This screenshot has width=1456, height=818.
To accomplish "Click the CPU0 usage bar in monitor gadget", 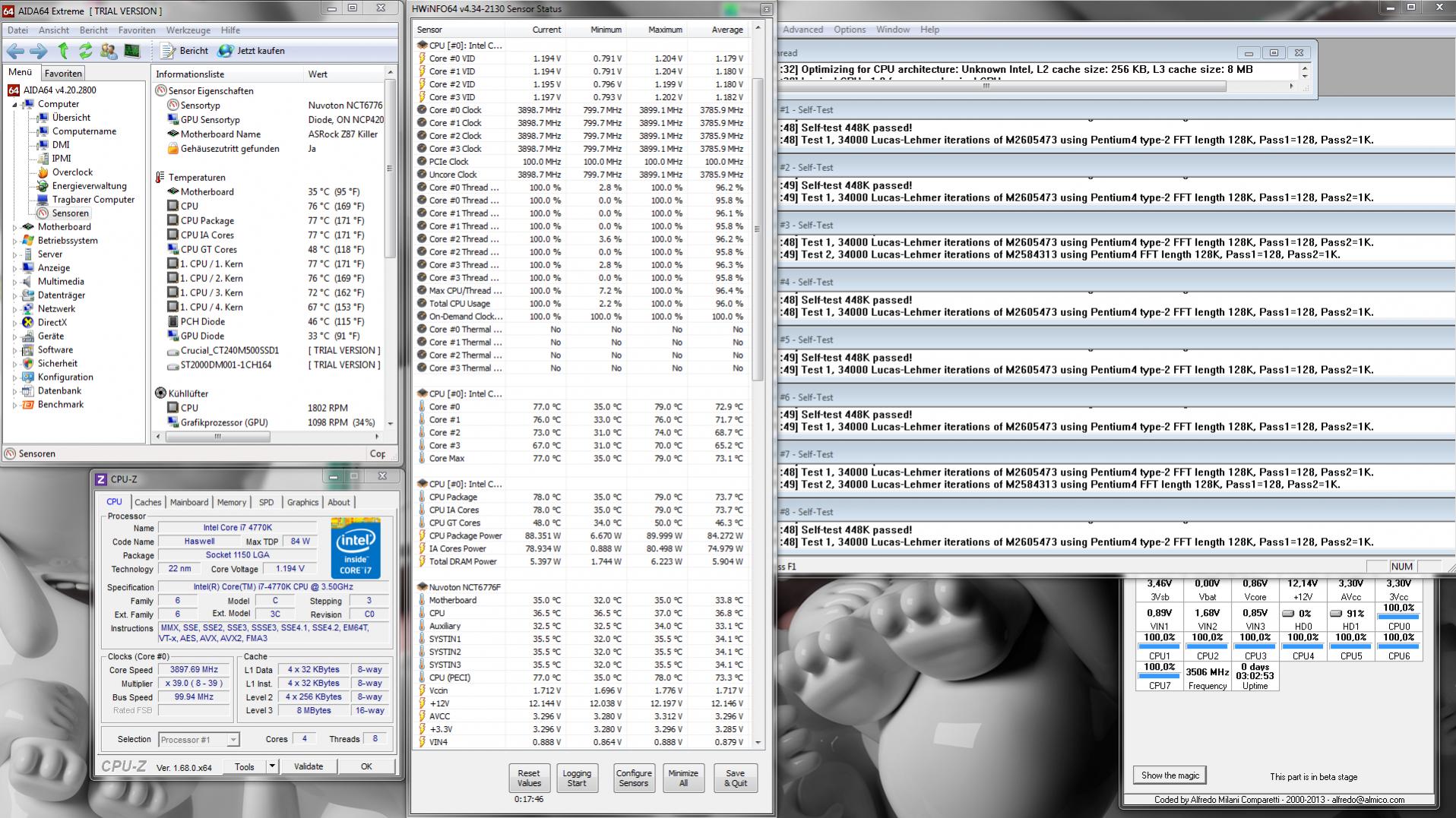I will coord(1398,617).
